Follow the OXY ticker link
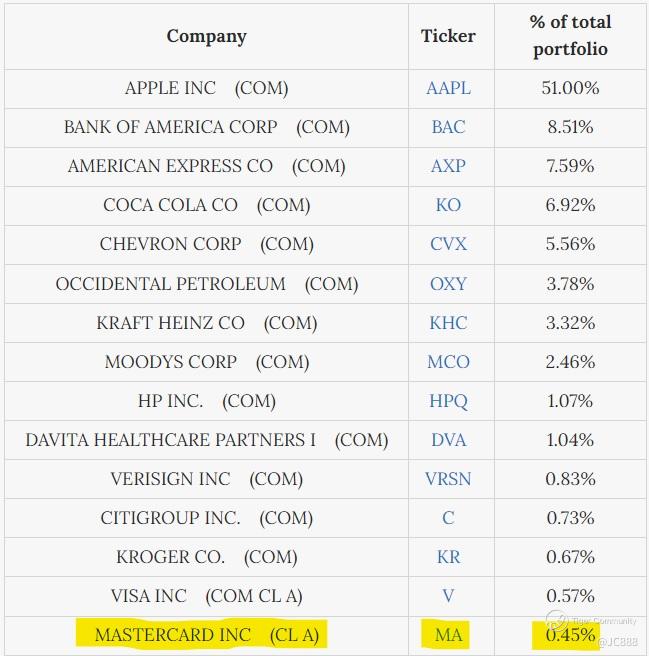Viewport: 649px width, 656px height. pos(448,284)
